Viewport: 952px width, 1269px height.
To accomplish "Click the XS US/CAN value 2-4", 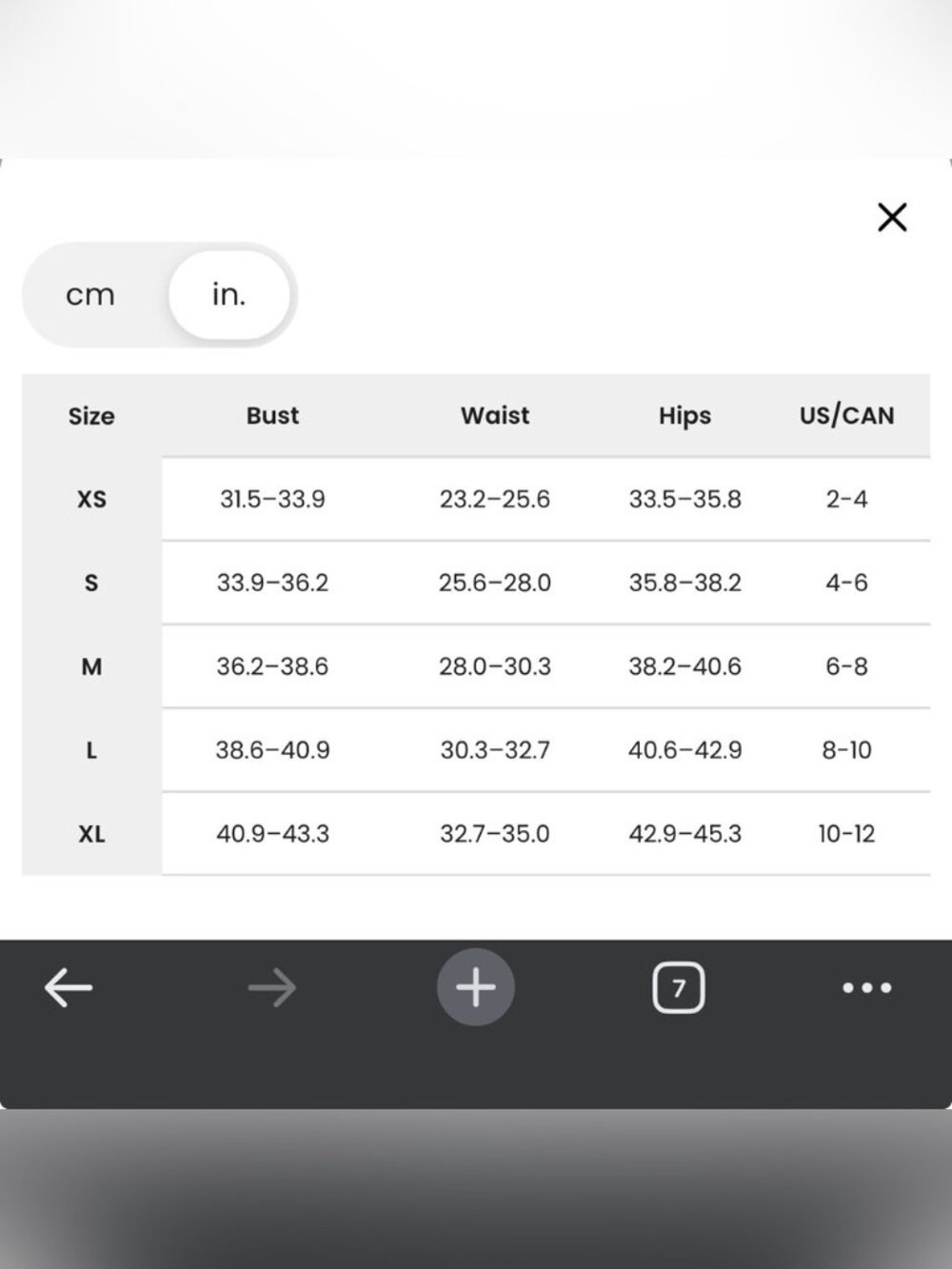I will [x=846, y=499].
